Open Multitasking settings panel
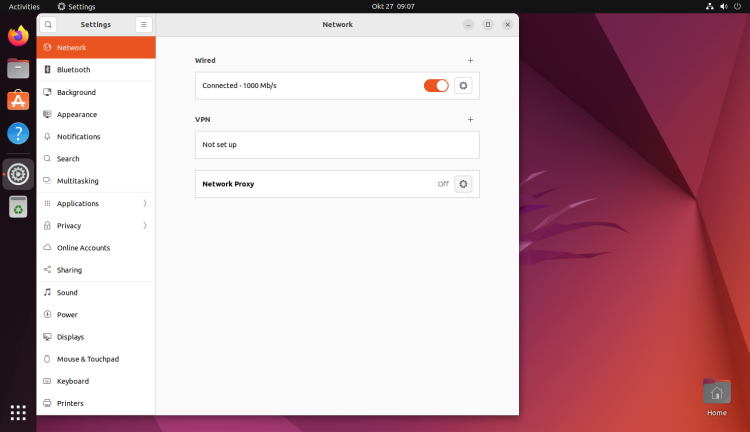This screenshot has height=432, width=750. (96, 181)
